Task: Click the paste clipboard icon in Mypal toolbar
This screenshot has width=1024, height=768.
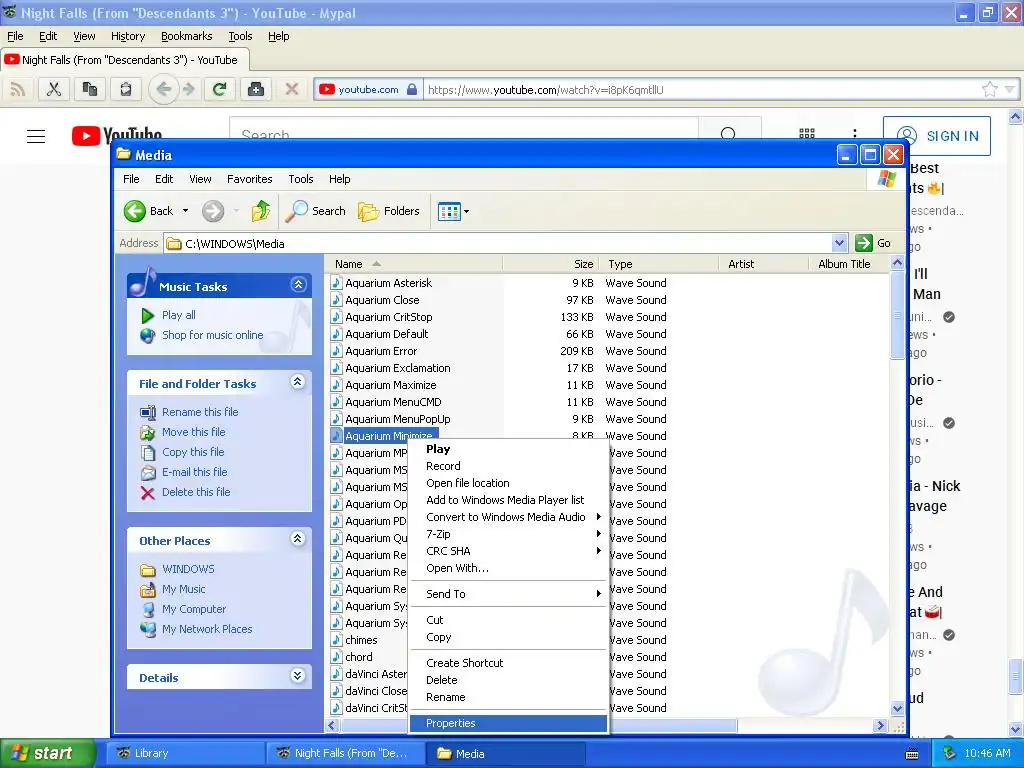Action: [125, 89]
